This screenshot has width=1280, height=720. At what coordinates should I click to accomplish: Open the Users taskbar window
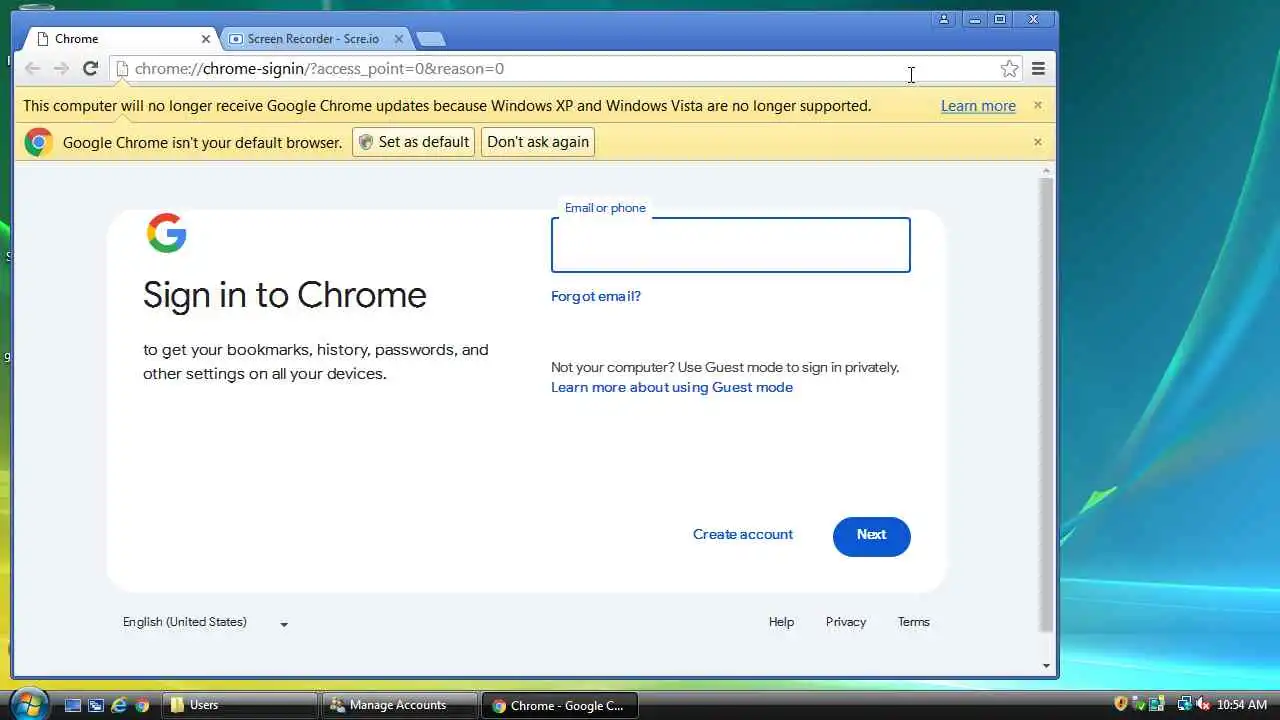(x=240, y=705)
